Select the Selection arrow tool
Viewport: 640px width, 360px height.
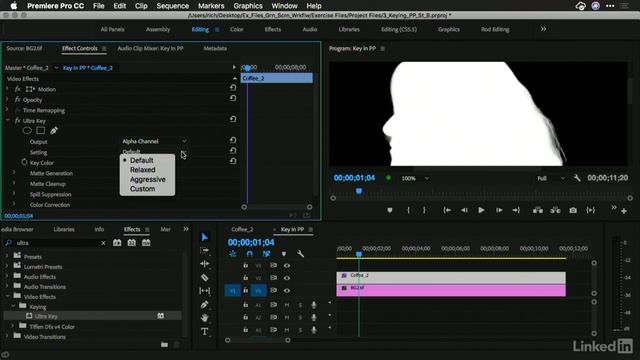coord(205,237)
